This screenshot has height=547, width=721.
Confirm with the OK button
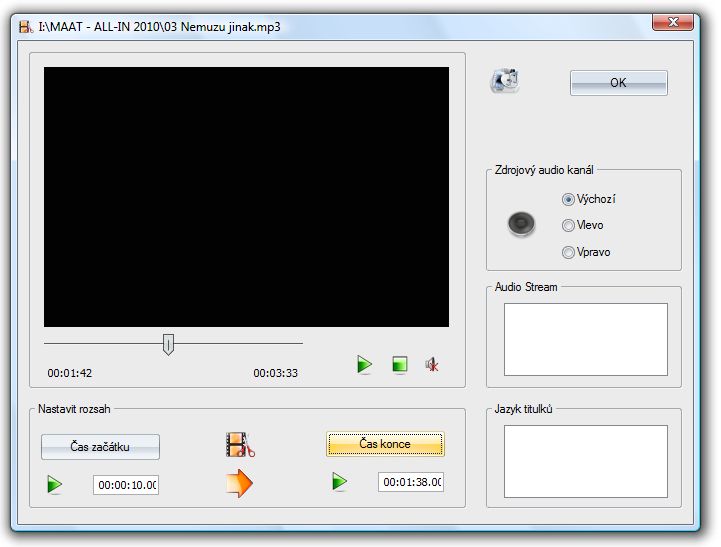coord(618,83)
